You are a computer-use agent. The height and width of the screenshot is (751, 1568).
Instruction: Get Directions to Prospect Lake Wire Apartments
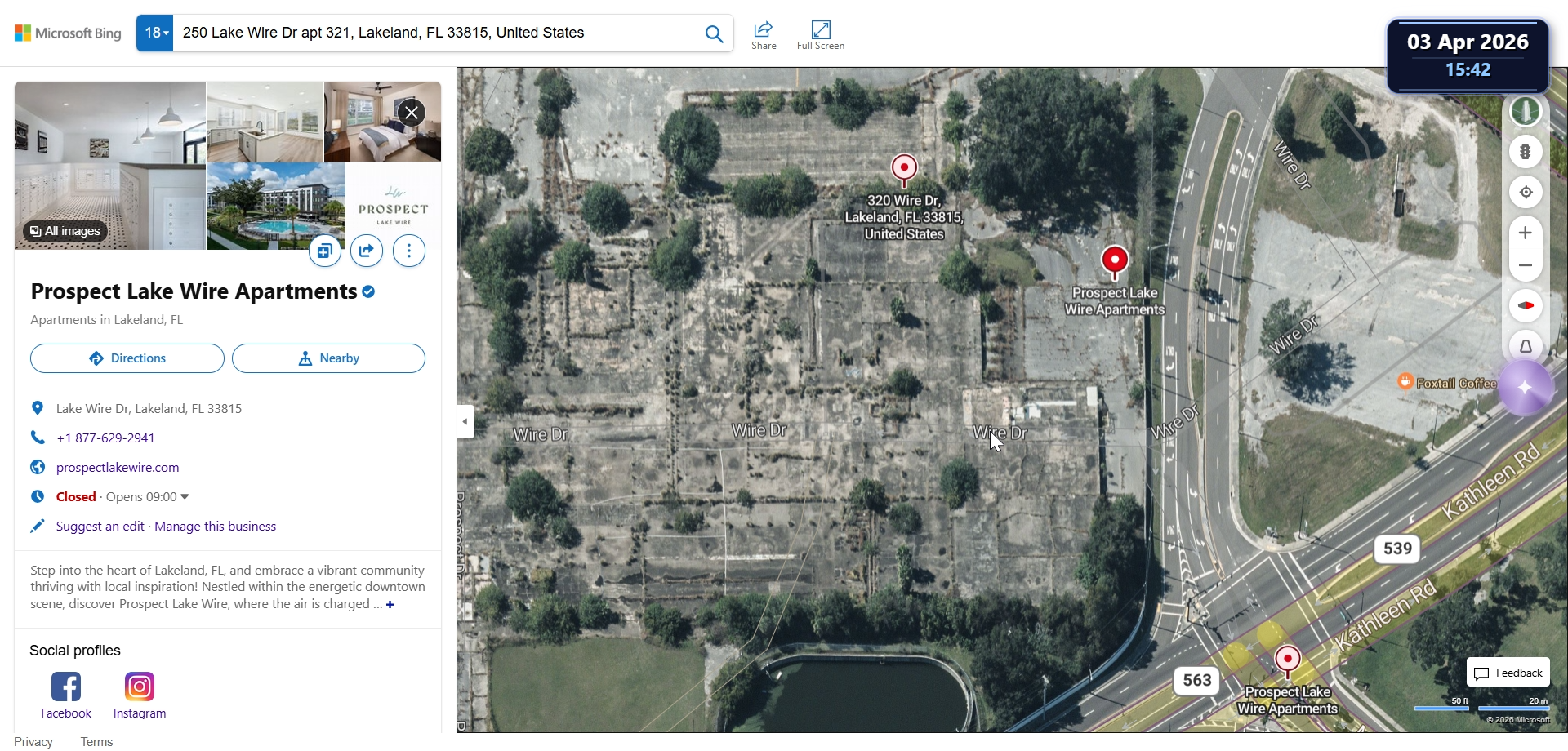click(127, 358)
